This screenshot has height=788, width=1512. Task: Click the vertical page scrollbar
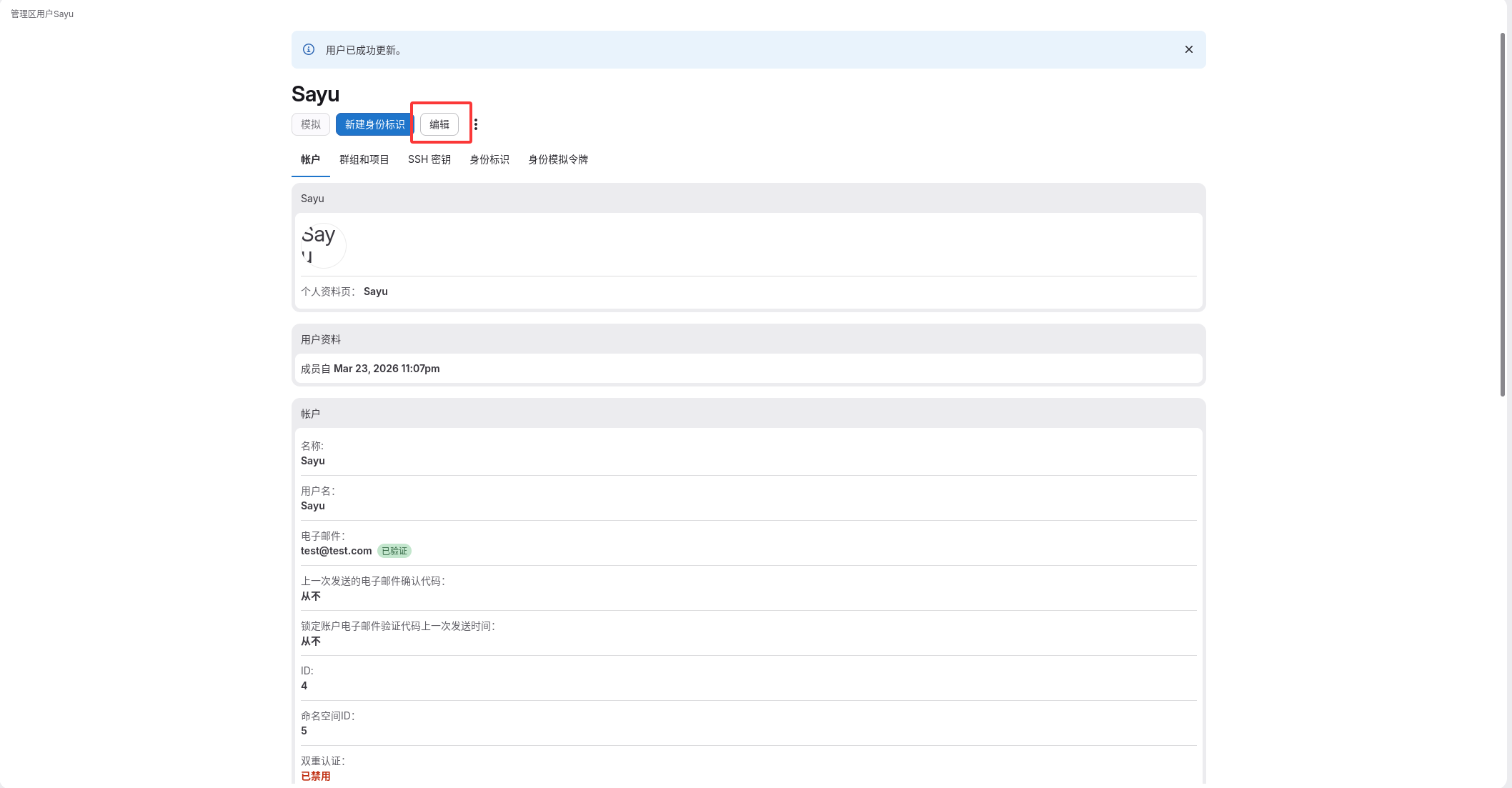1503,214
